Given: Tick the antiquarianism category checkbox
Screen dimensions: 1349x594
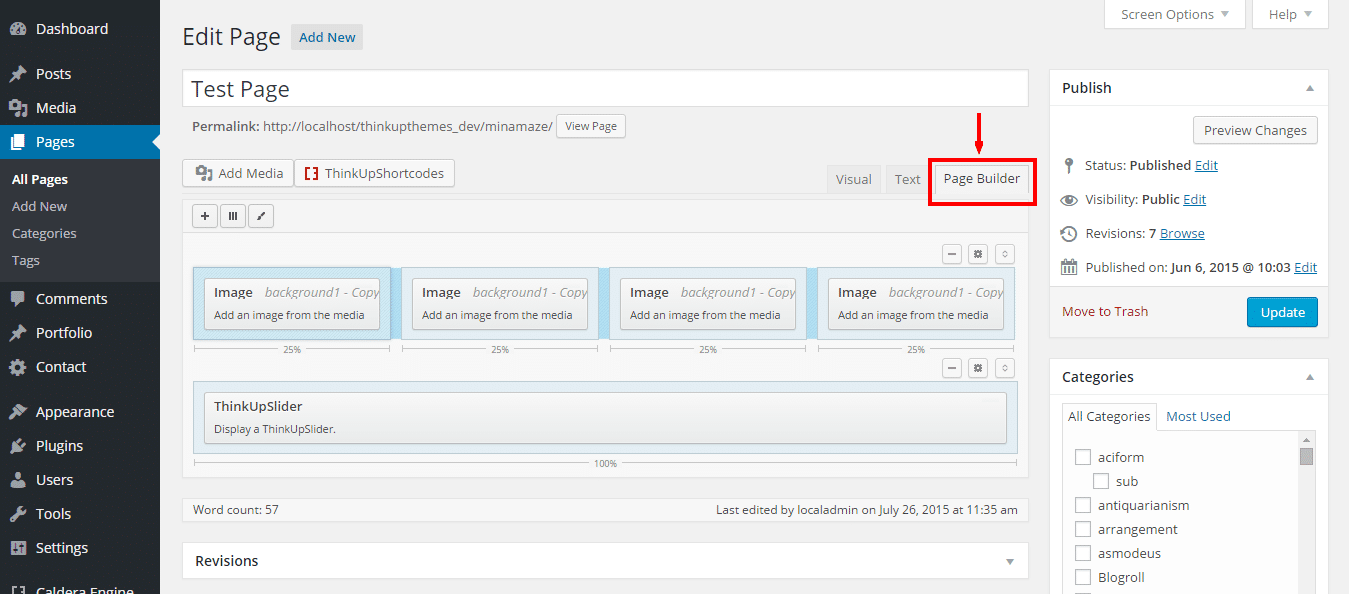Looking at the screenshot, I should [1082, 505].
